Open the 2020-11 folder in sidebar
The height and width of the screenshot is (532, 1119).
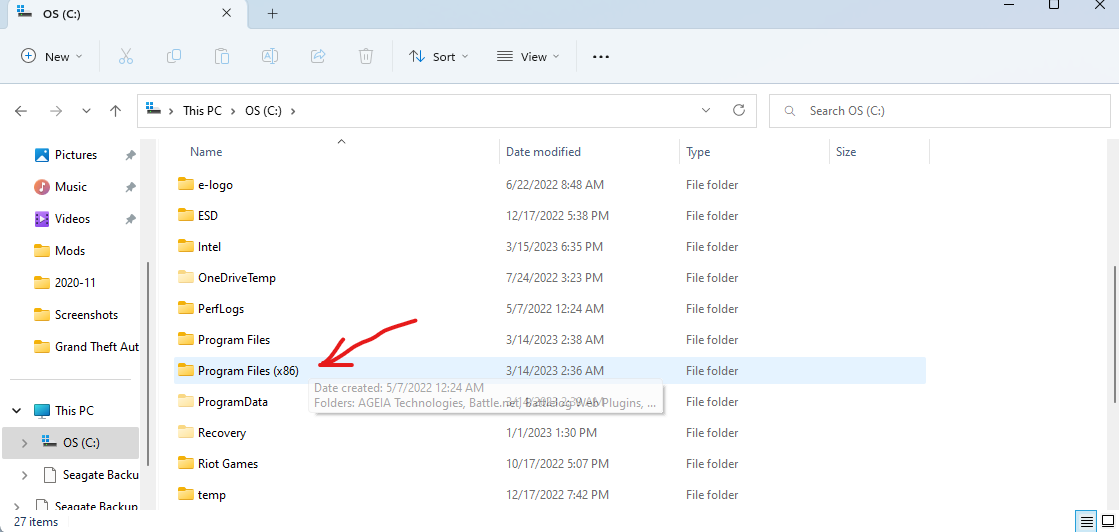point(74,283)
